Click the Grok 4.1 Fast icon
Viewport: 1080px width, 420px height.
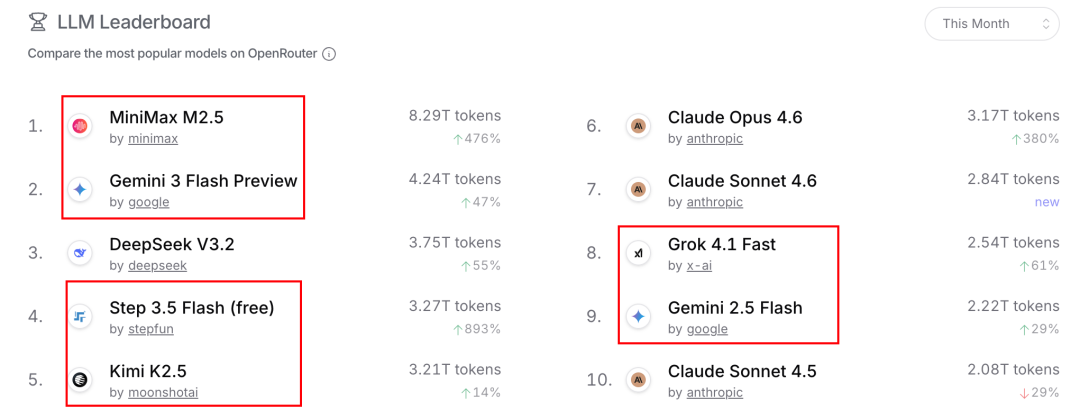(x=638, y=253)
